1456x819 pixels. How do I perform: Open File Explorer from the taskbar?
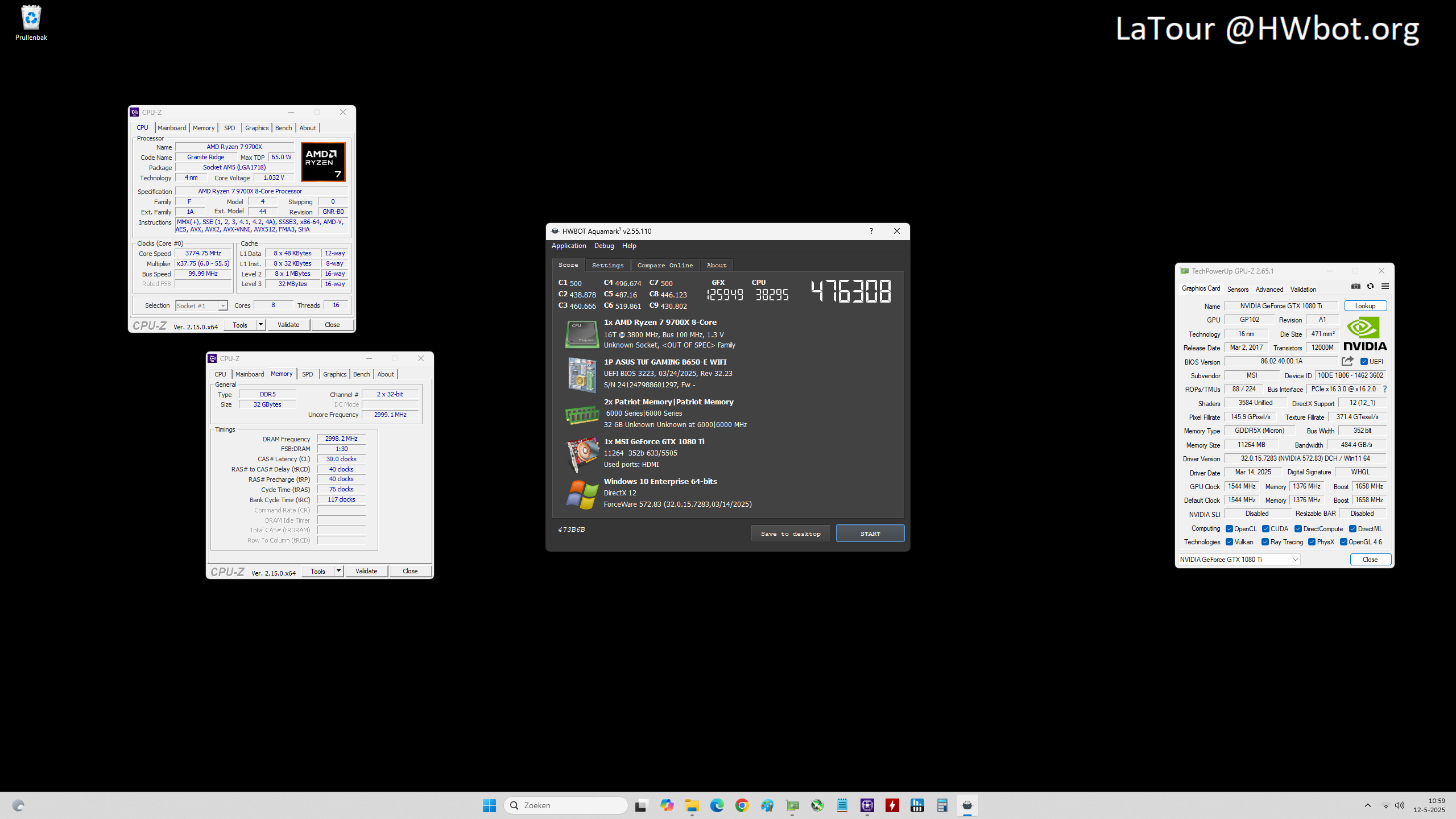[692, 805]
